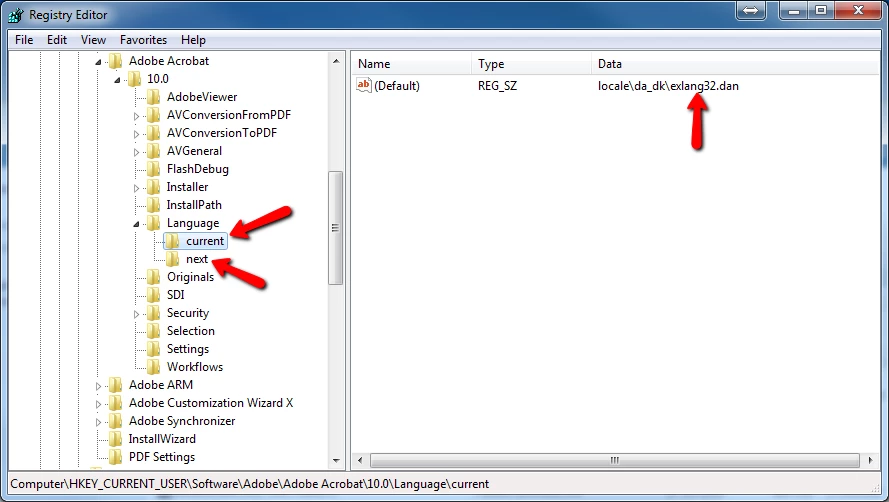Click the Adobe Acrobat folder icon
Viewport: 889px width, 502px height.
click(115, 61)
